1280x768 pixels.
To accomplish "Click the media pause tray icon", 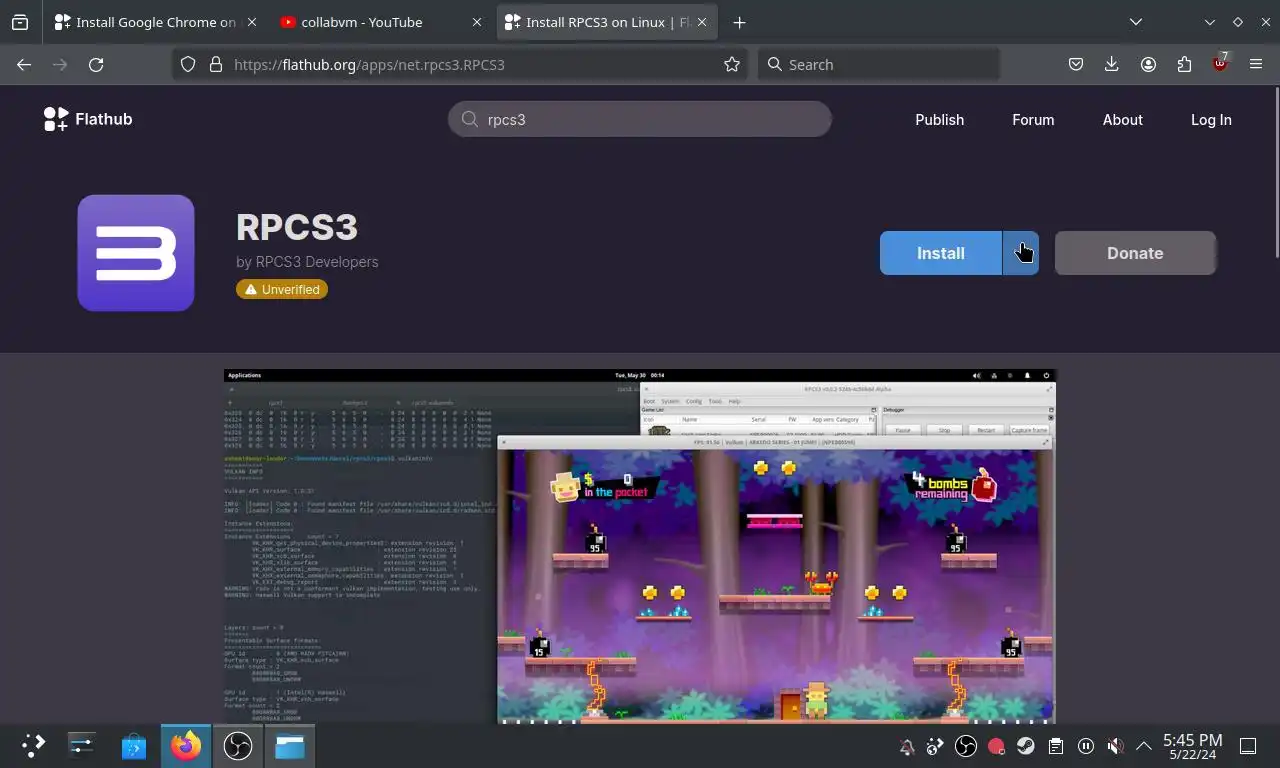I will 1085,746.
